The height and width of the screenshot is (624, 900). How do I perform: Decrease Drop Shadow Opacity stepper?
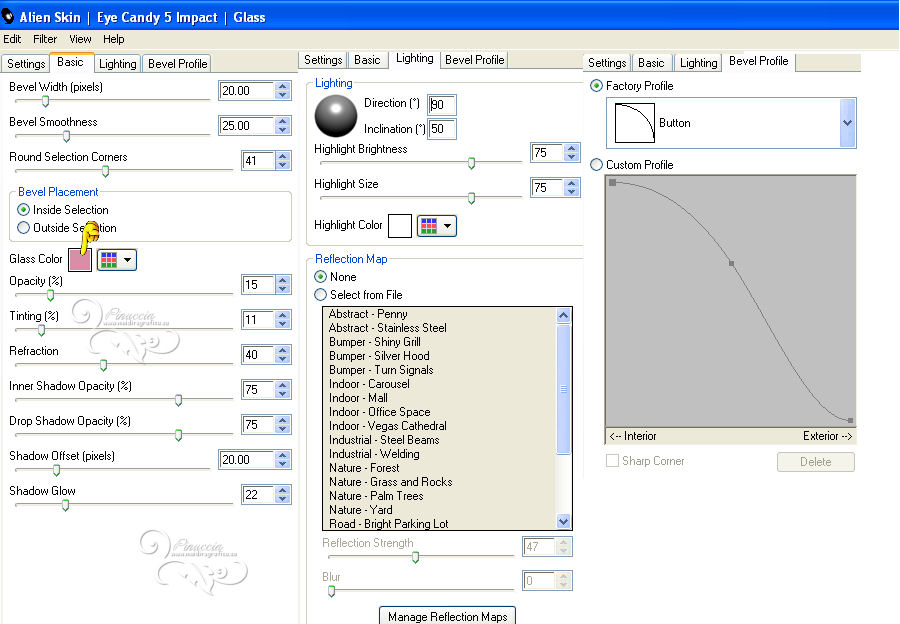(x=282, y=429)
